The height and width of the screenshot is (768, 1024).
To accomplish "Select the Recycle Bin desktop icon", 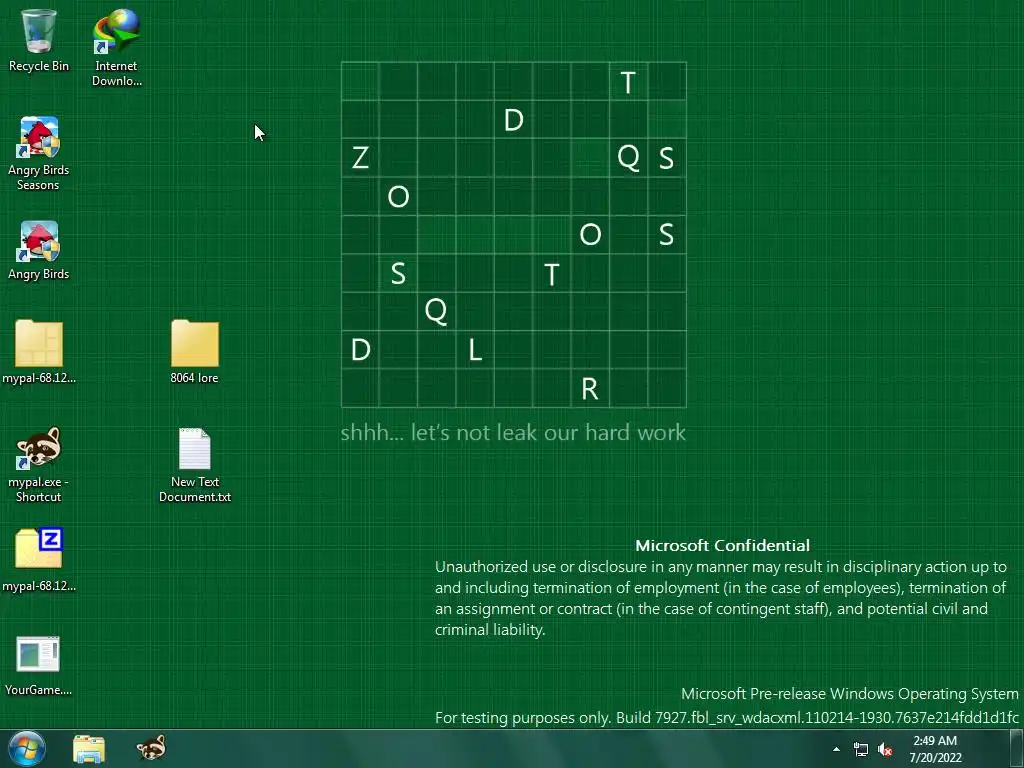I will coord(38,40).
